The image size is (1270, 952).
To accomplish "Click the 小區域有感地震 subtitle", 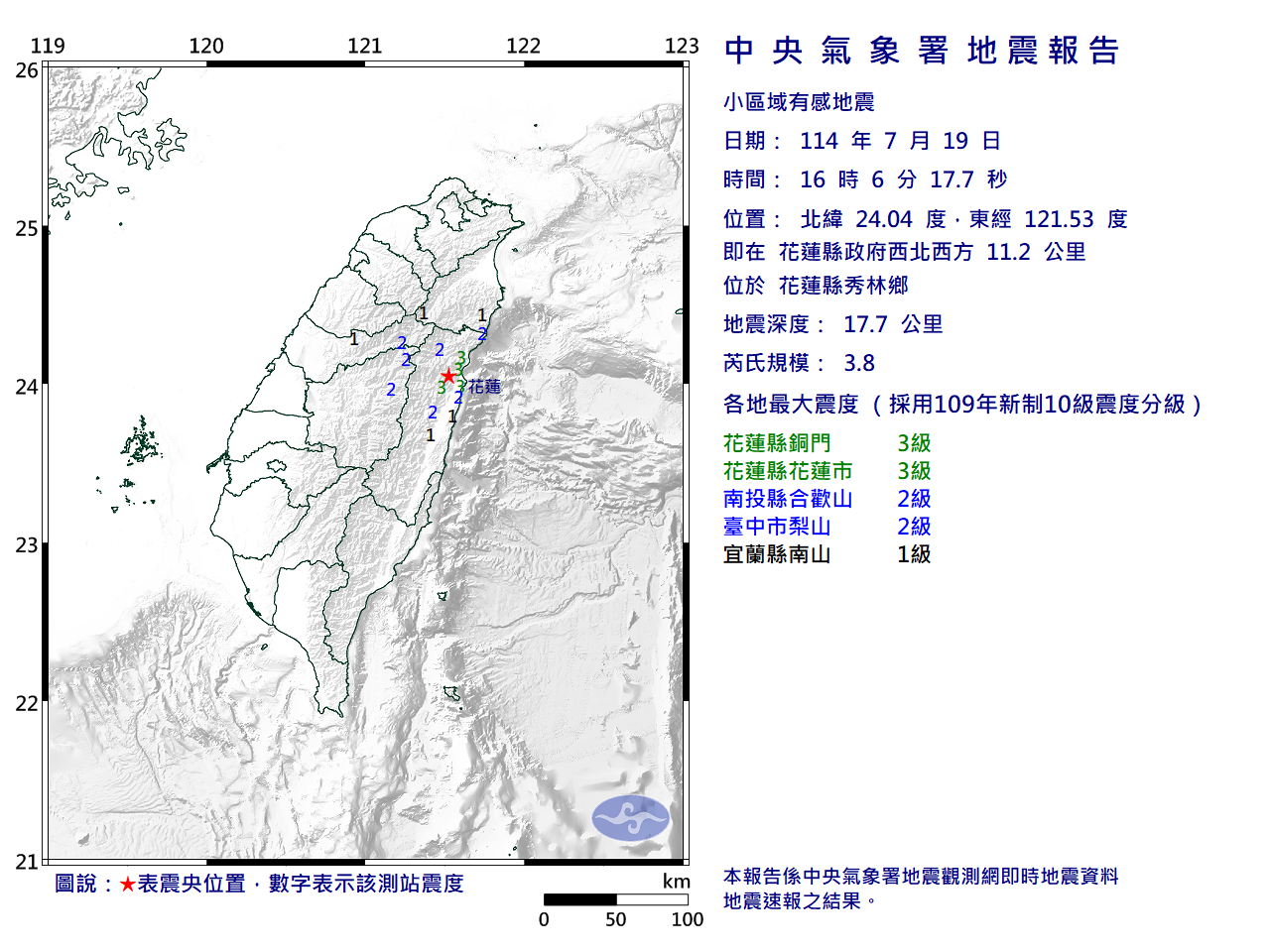I will click(799, 102).
